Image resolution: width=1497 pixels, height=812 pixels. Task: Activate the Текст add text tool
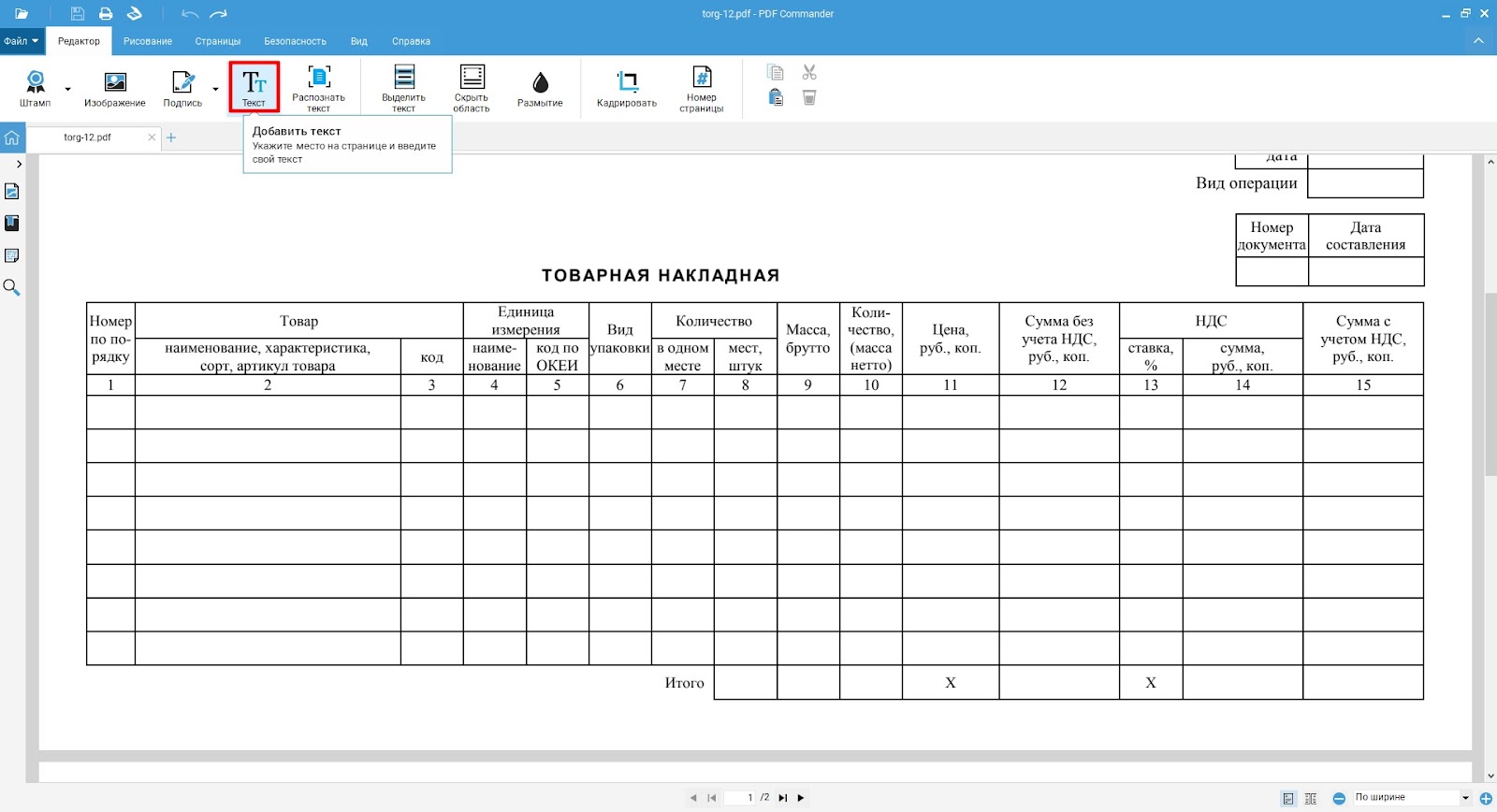click(254, 88)
